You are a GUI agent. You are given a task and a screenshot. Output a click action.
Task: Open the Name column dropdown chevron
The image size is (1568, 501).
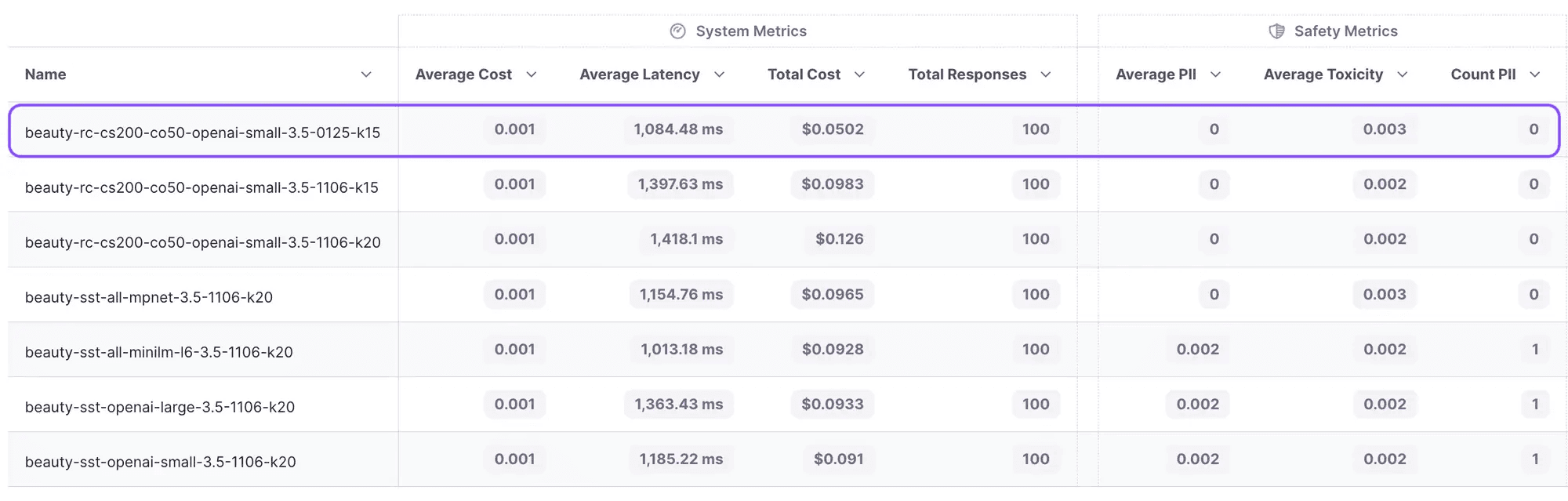click(366, 74)
